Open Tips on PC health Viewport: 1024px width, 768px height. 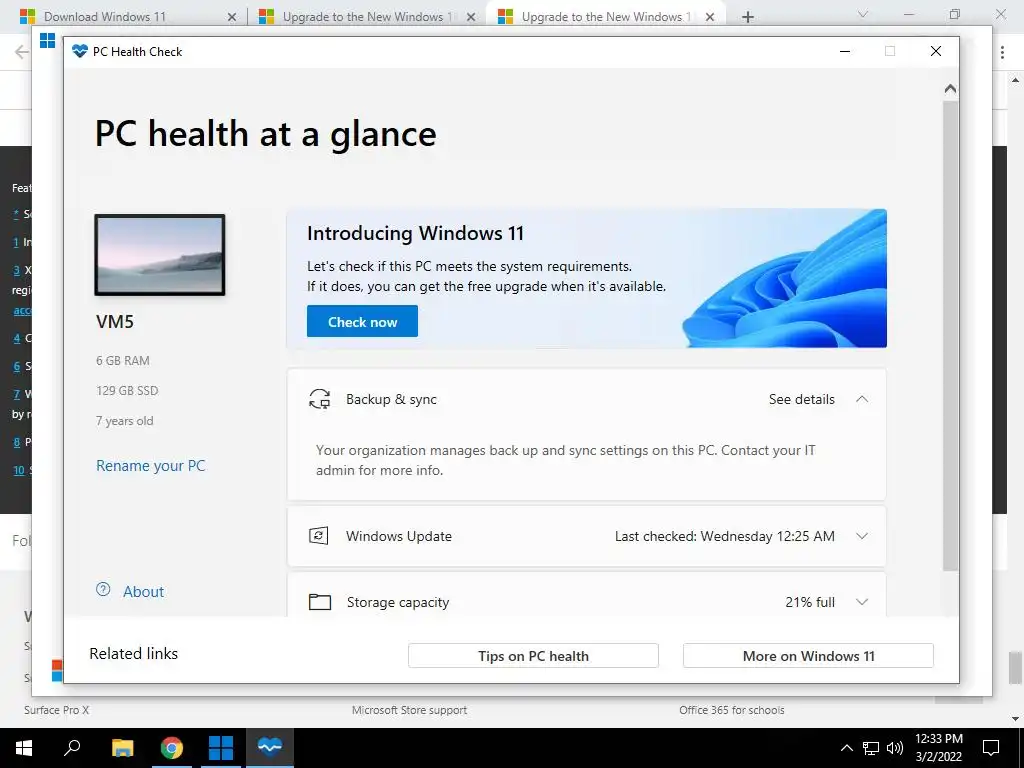point(533,656)
